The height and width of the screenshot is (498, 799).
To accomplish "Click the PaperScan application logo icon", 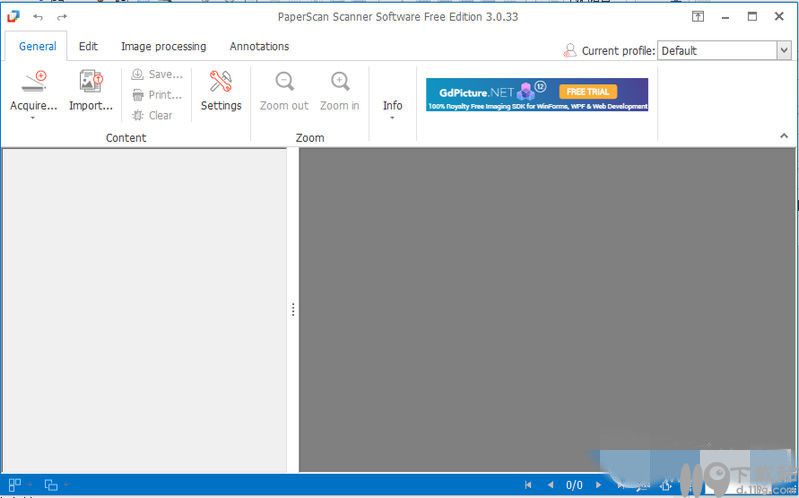I will pyautogui.click(x=13, y=16).
